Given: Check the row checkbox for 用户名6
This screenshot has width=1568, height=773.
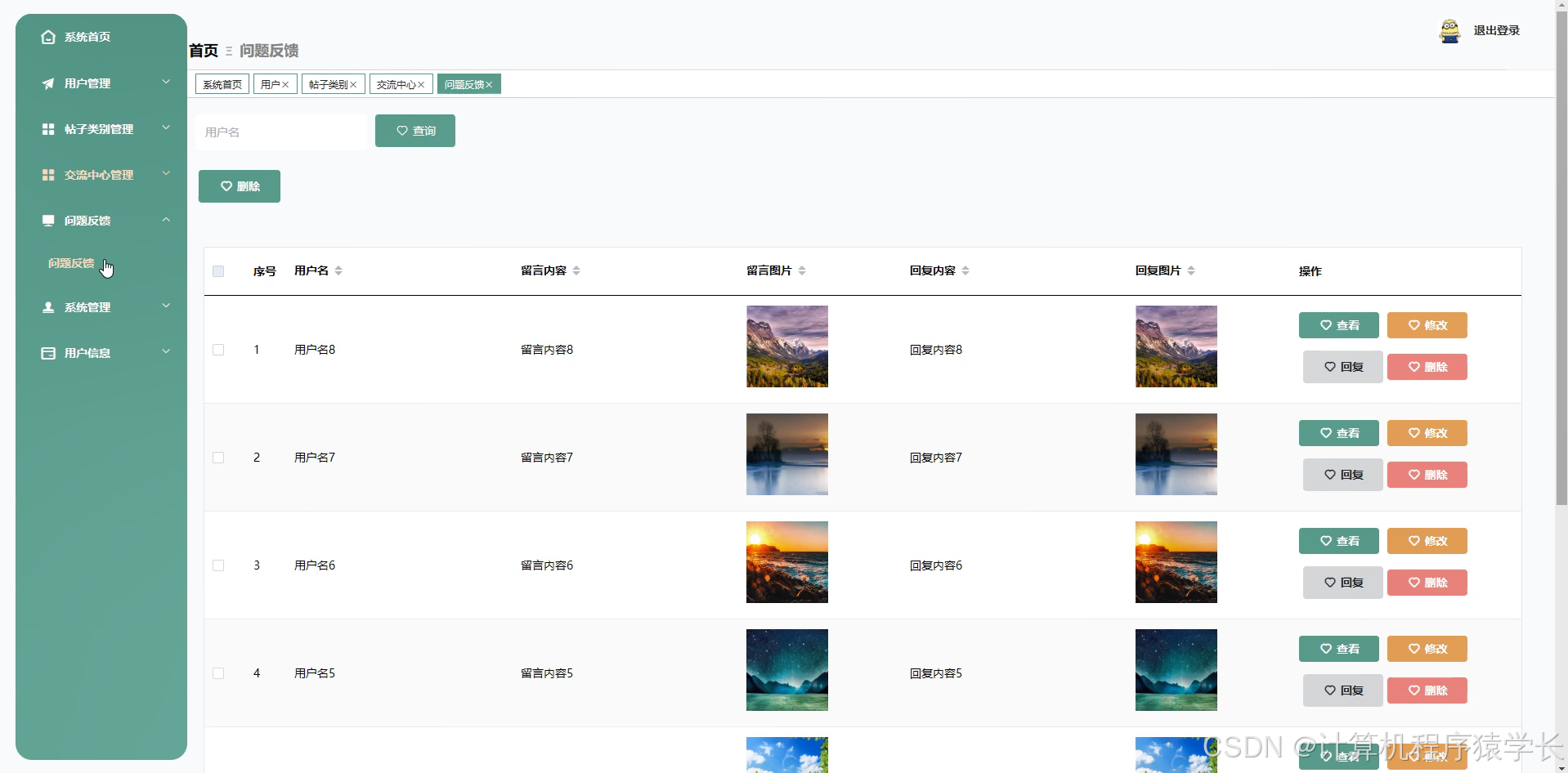Looking at the screenshot, I should (x=218, y=565).
